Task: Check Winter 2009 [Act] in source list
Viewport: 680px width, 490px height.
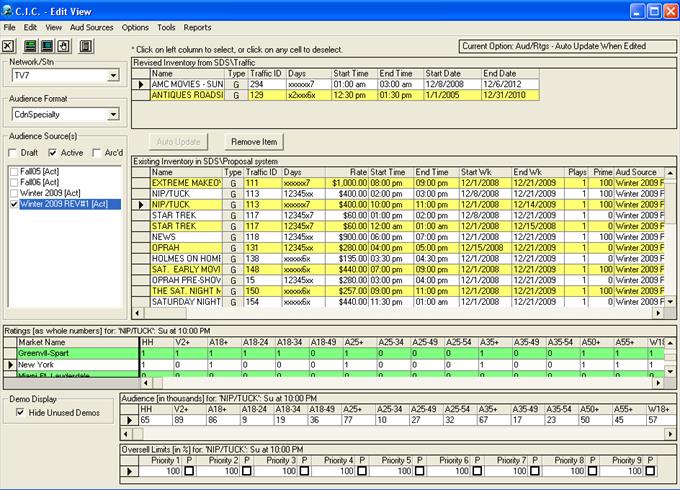Action: click(x=14, y=193)
